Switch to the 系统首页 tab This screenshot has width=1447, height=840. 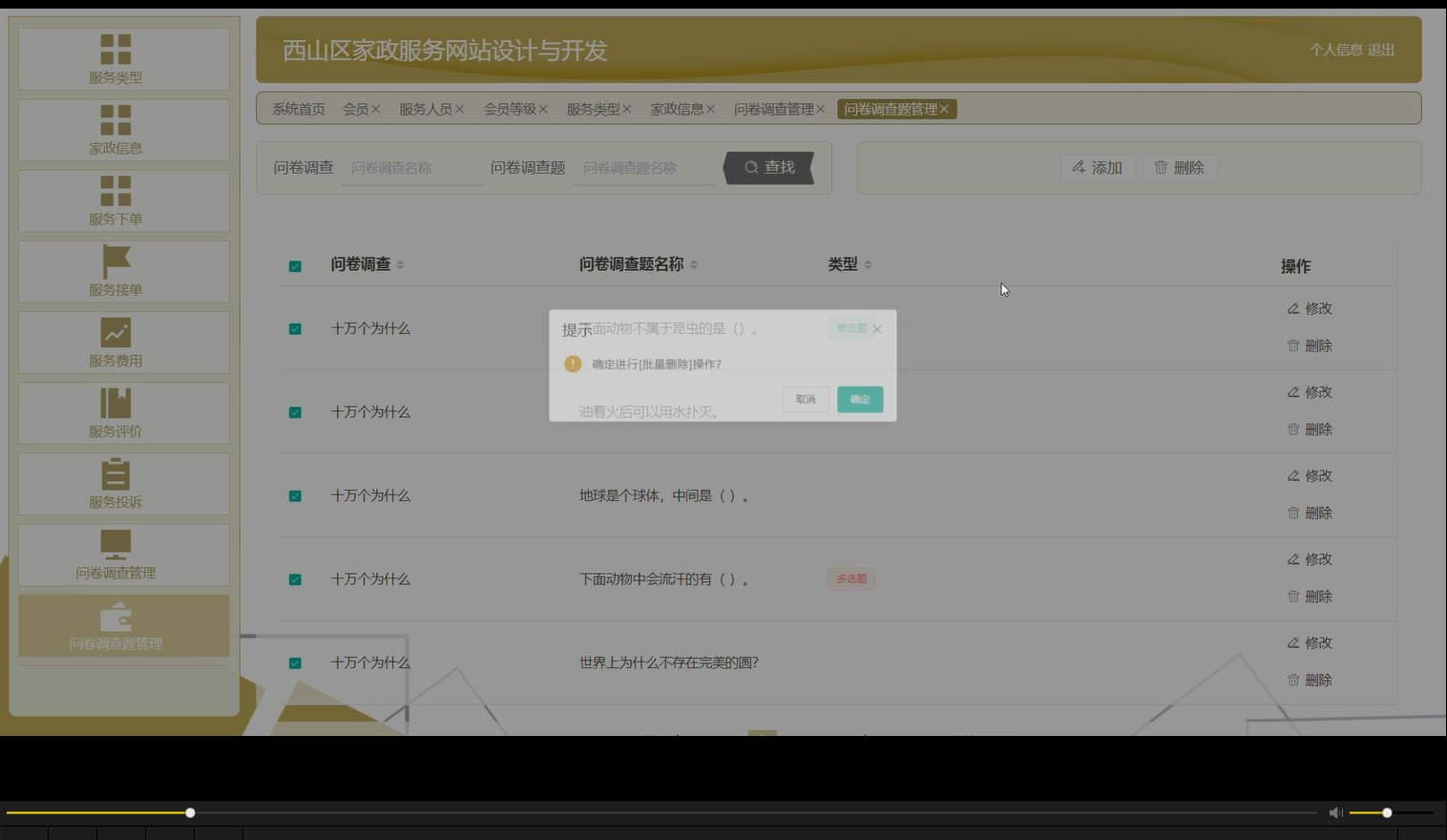point(298,108)
